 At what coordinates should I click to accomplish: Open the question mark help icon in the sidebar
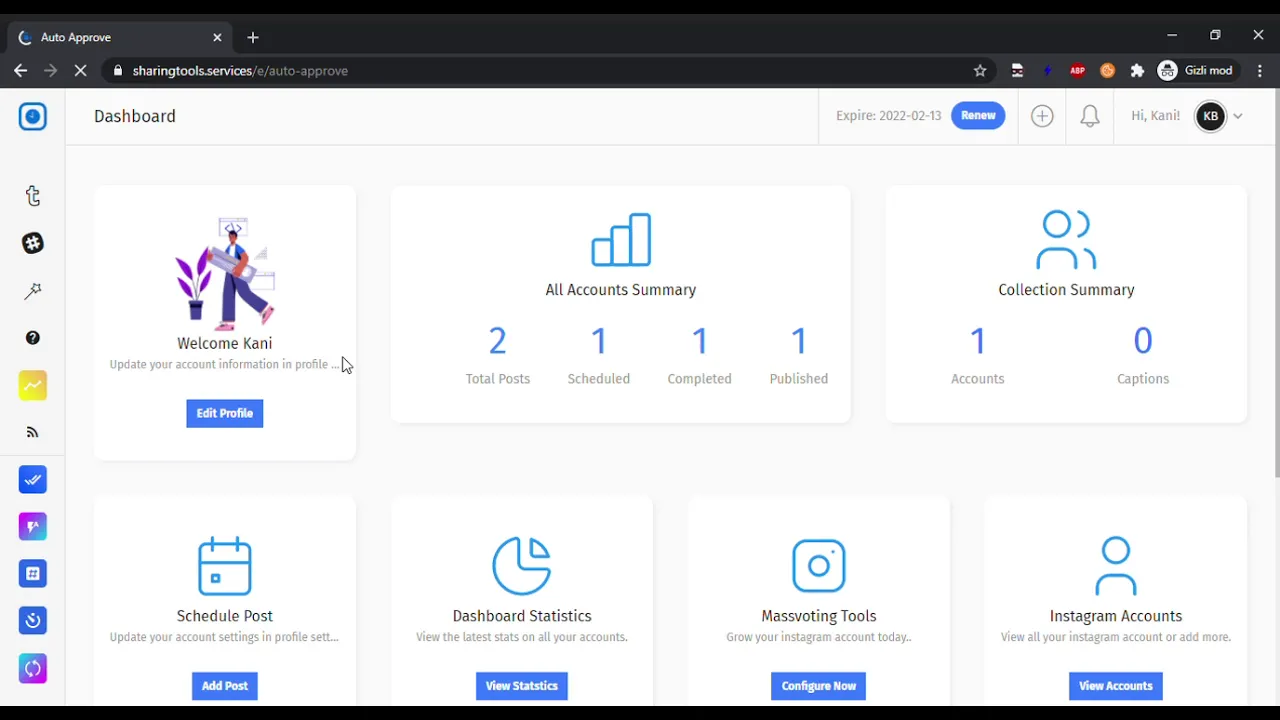33,338
